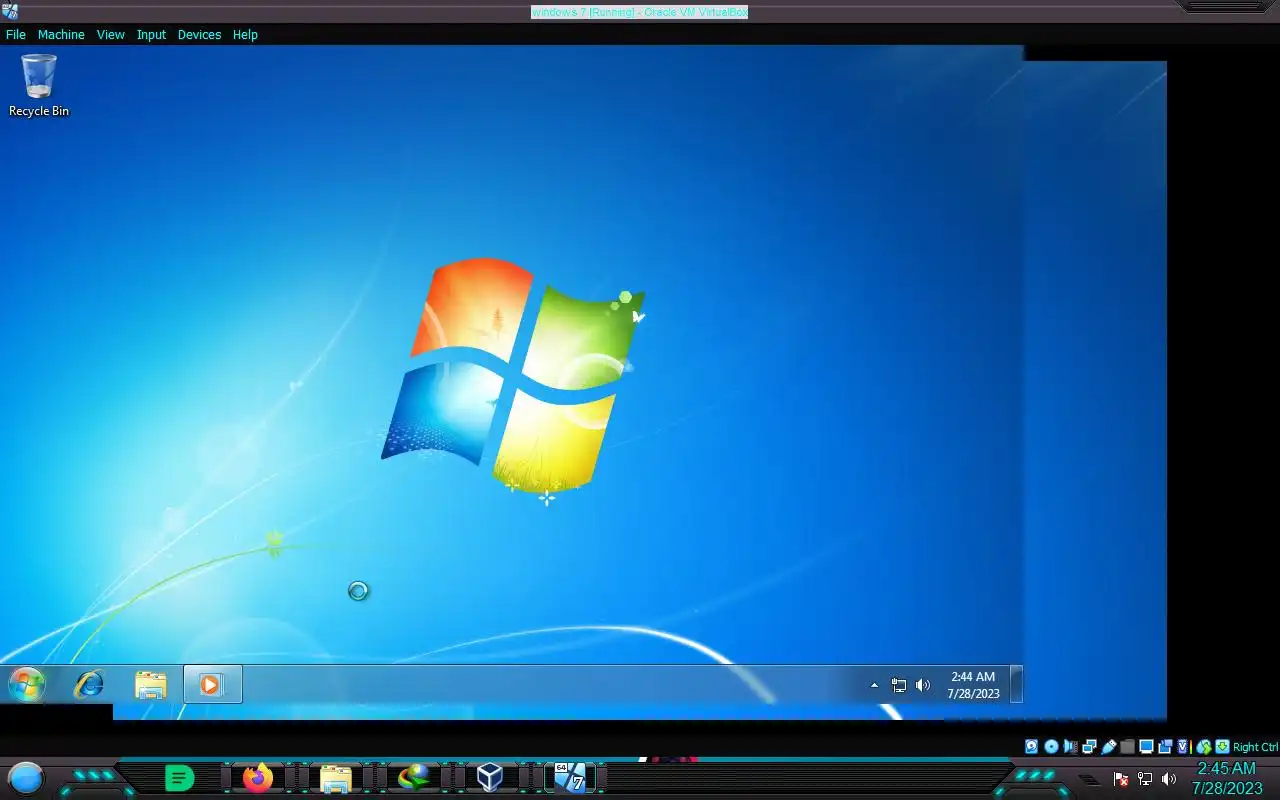Click guest Show desktop button
This screenshot has height=800, width=1280.
1016,685
